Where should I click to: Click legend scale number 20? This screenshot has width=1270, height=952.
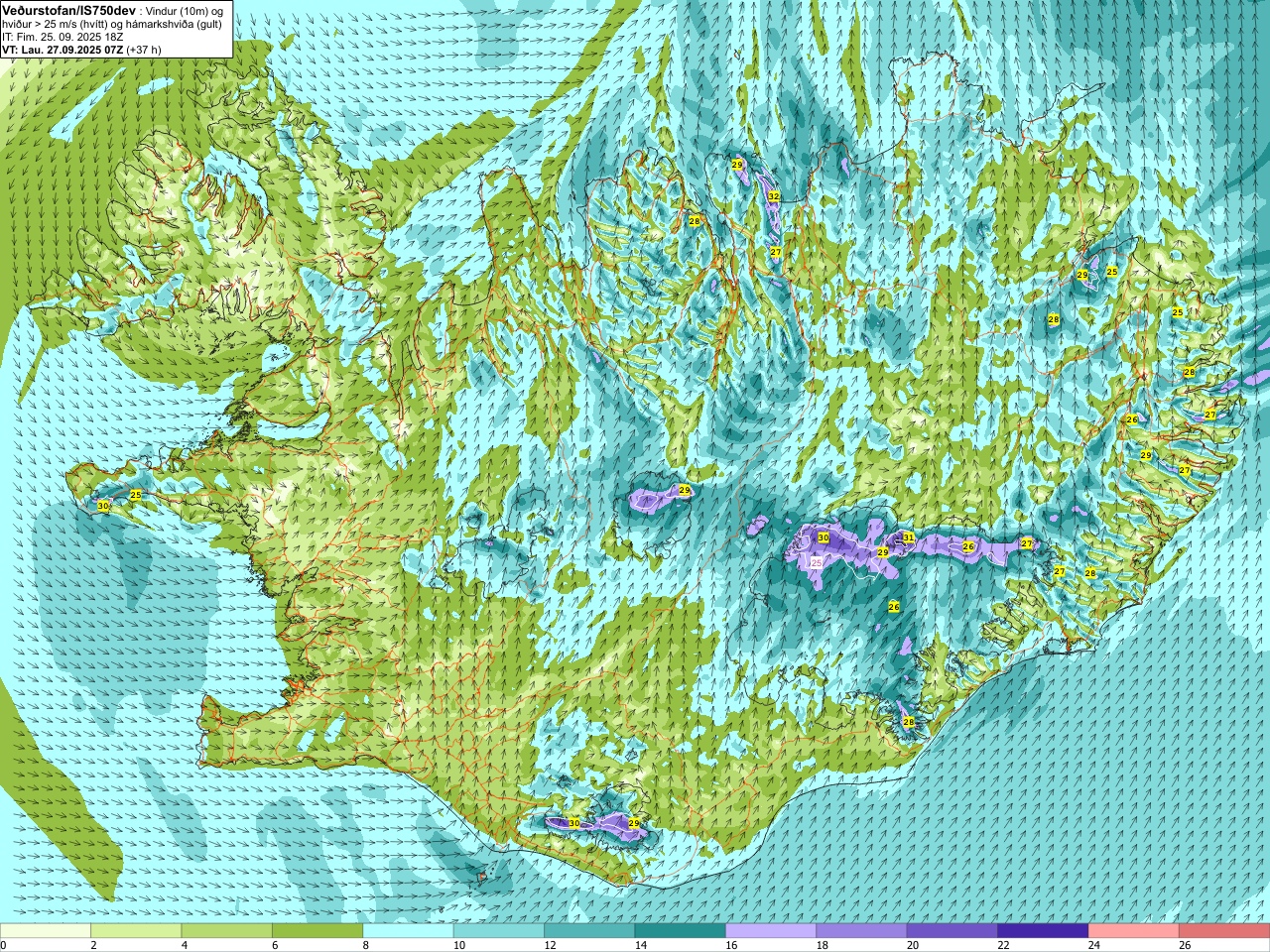912,945
